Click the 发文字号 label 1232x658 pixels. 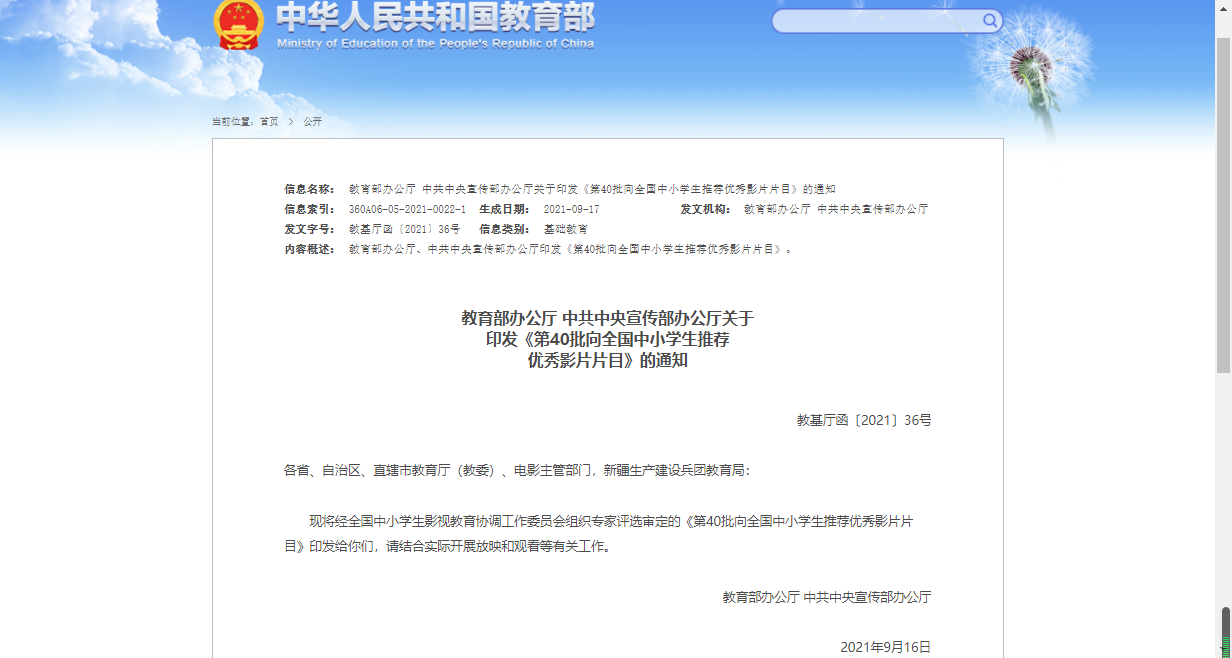(x=309, y=229)
